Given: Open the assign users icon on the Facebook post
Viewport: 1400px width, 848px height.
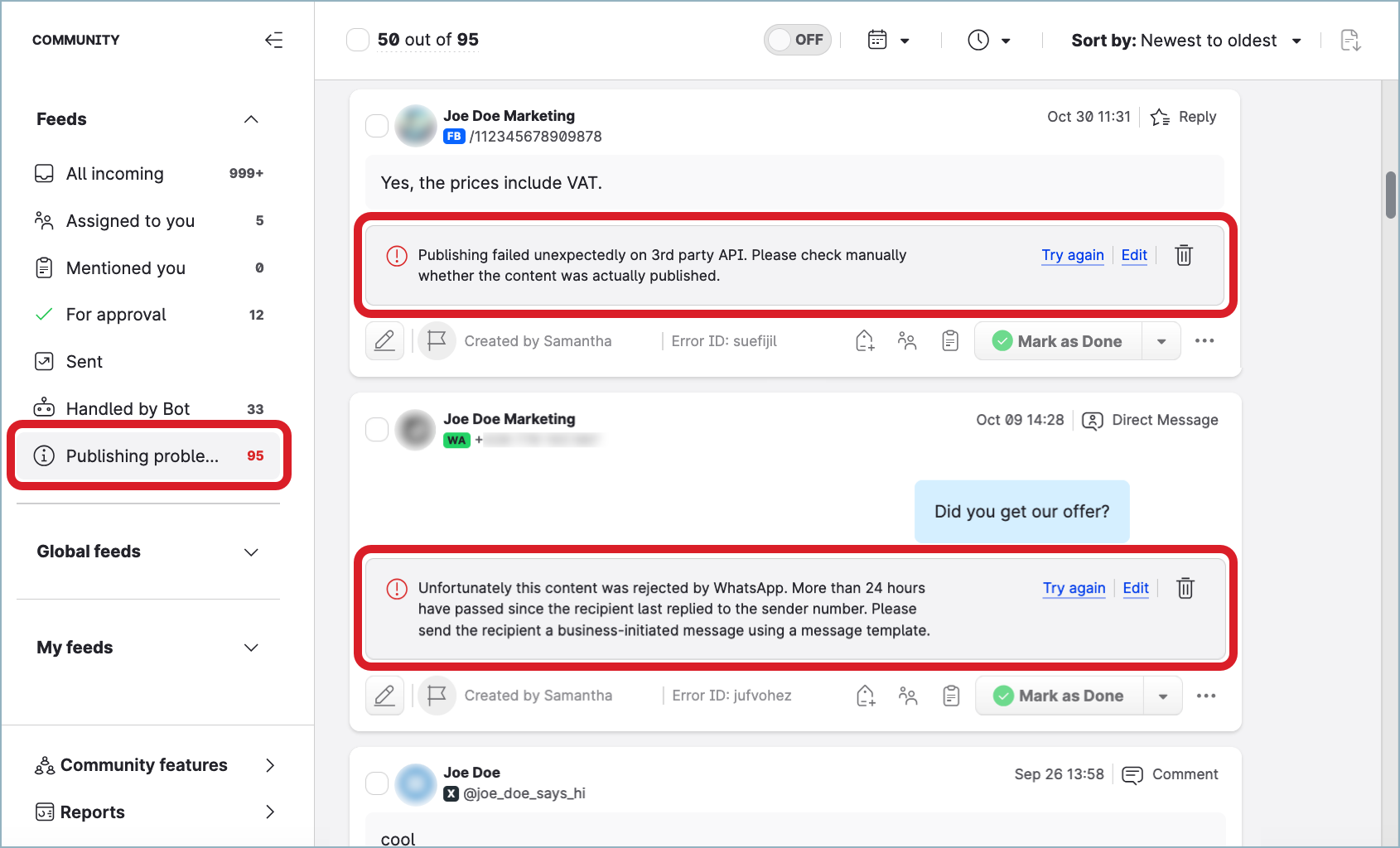Looking at the screenshot, I should [x=907, y=341].
